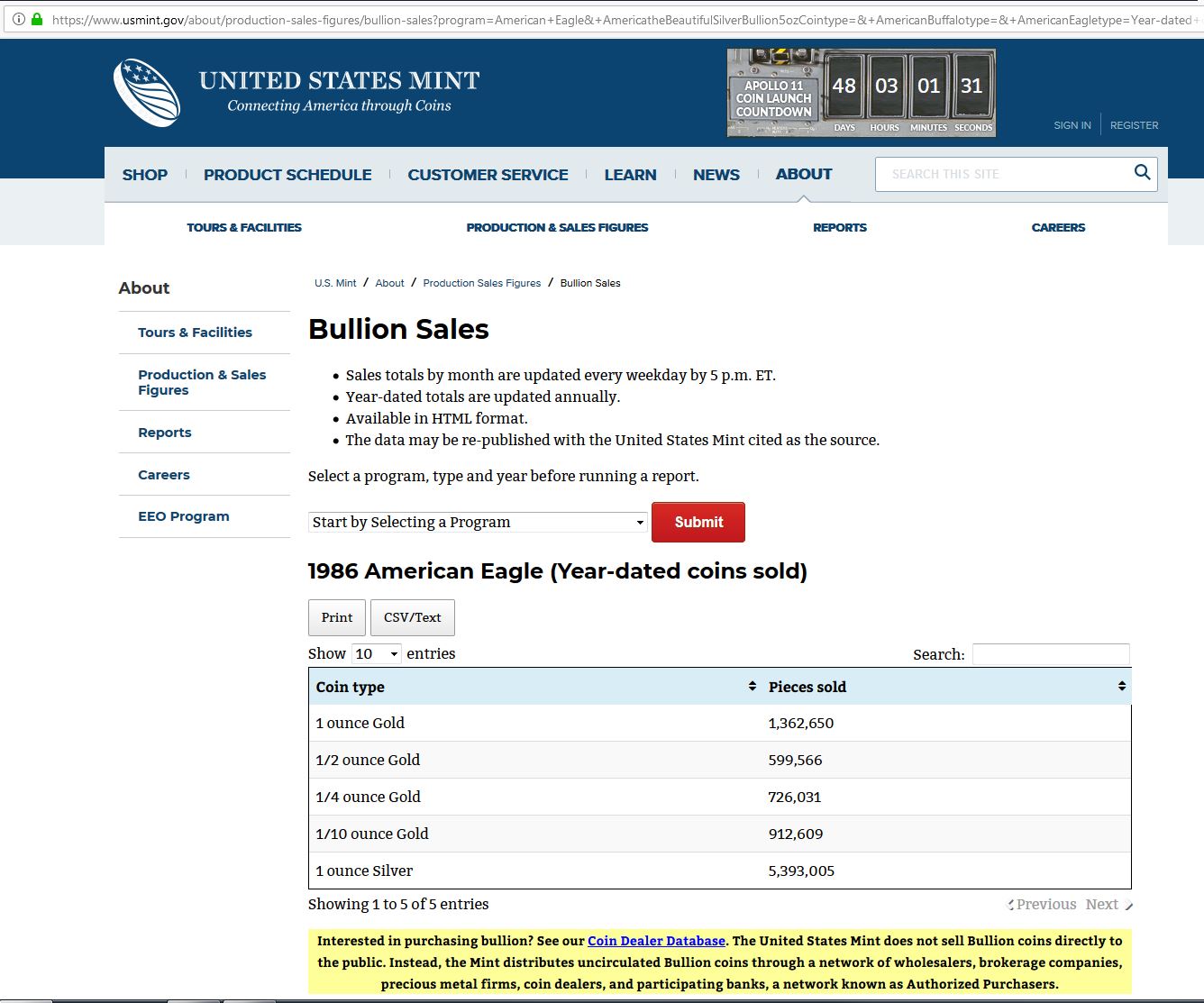Open Production & Sales Figures in sidebar
Image resolution: width=1204 pixels, height=1003 pixels.
202,382
